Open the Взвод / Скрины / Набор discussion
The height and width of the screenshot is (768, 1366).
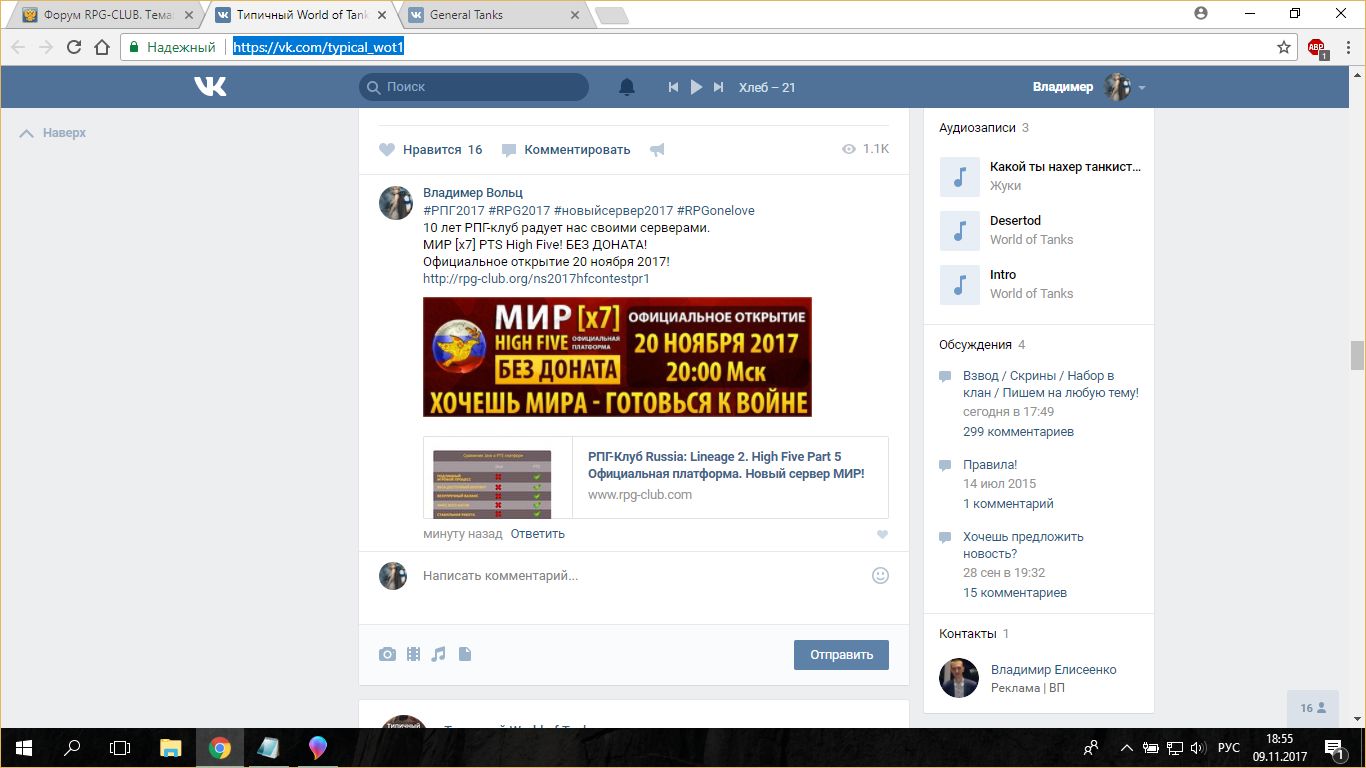click(x=1051, y=384)
